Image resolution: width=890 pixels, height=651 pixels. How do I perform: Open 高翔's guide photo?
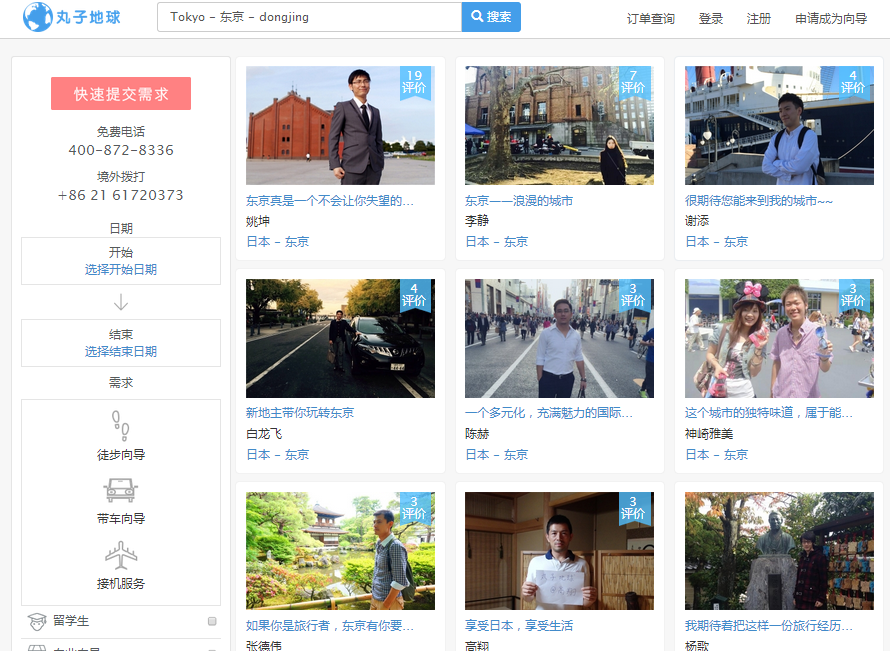[559, 551]
